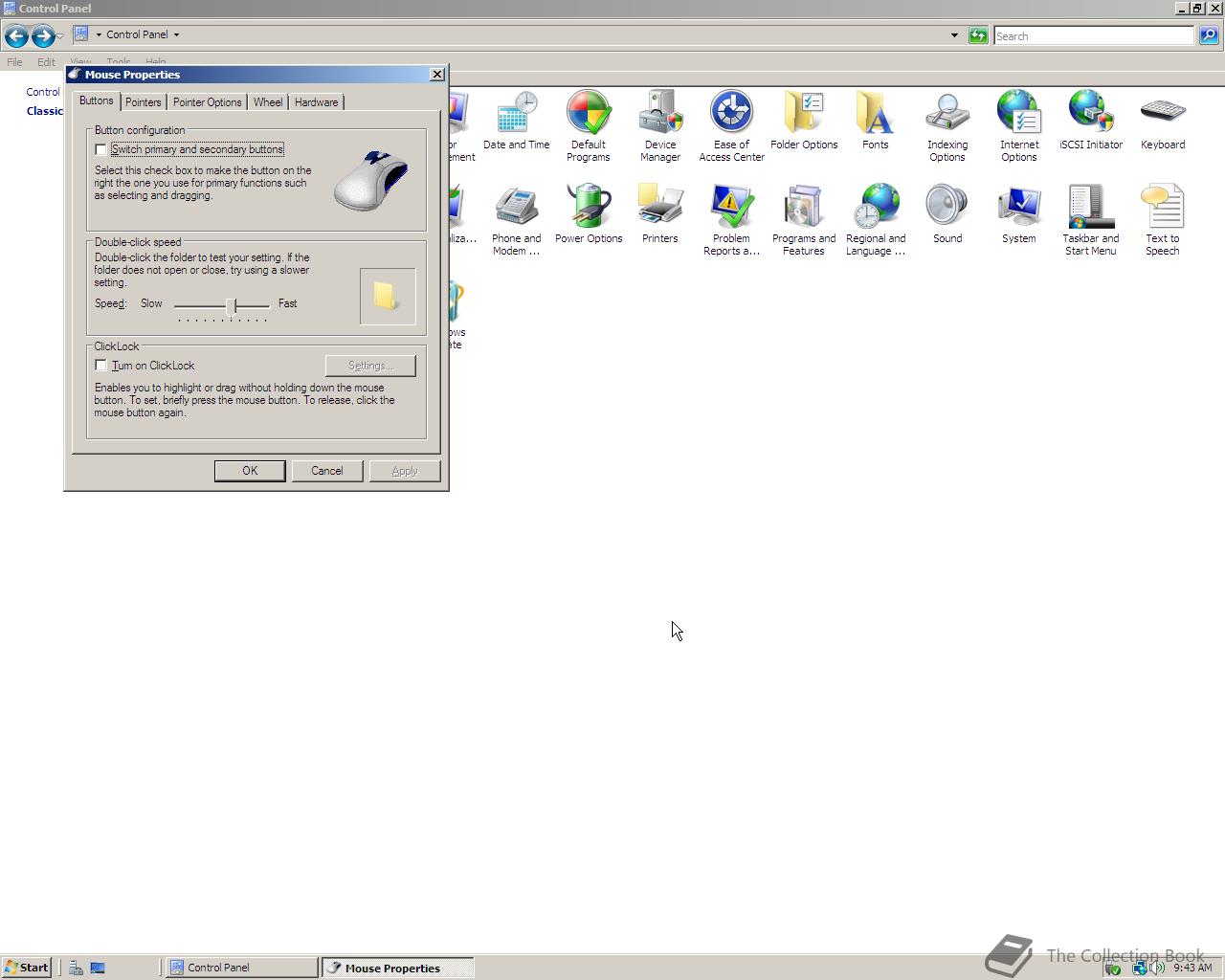This screenshot has width=1225, height=980.
Task: Click the search magnifier button
Action: (x=1209, y=35)
